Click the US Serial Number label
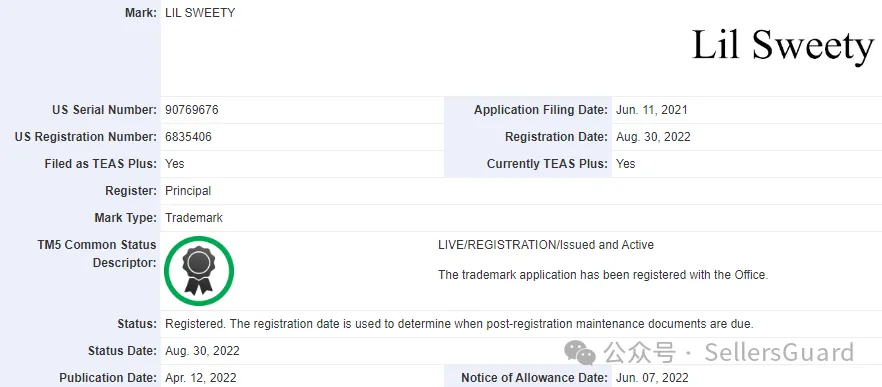This screenshot has width=882, height=387. 105,110
